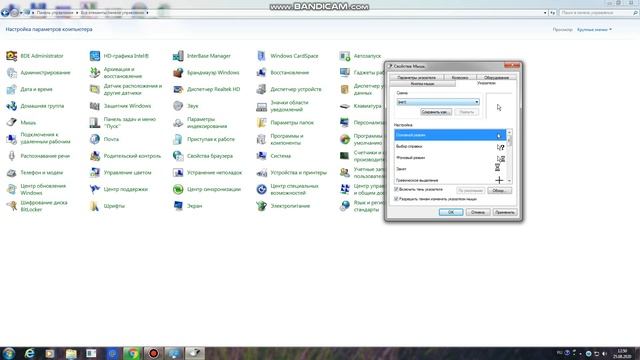The image size is (640, 360).
Task: Open InterBase Manager item
Action: coord(202,56)
